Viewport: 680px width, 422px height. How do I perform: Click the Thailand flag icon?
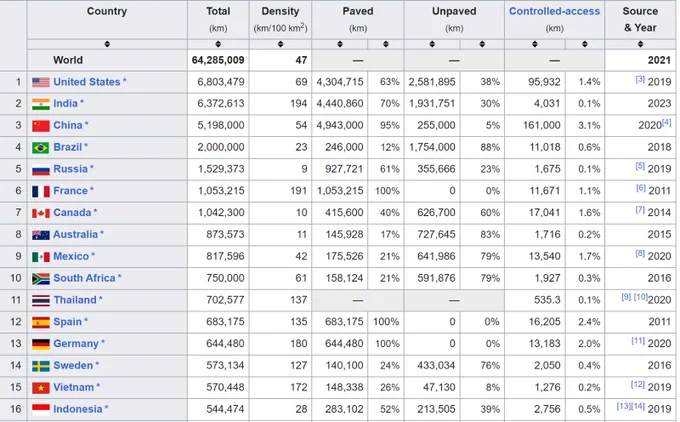[x=41, y=300]
